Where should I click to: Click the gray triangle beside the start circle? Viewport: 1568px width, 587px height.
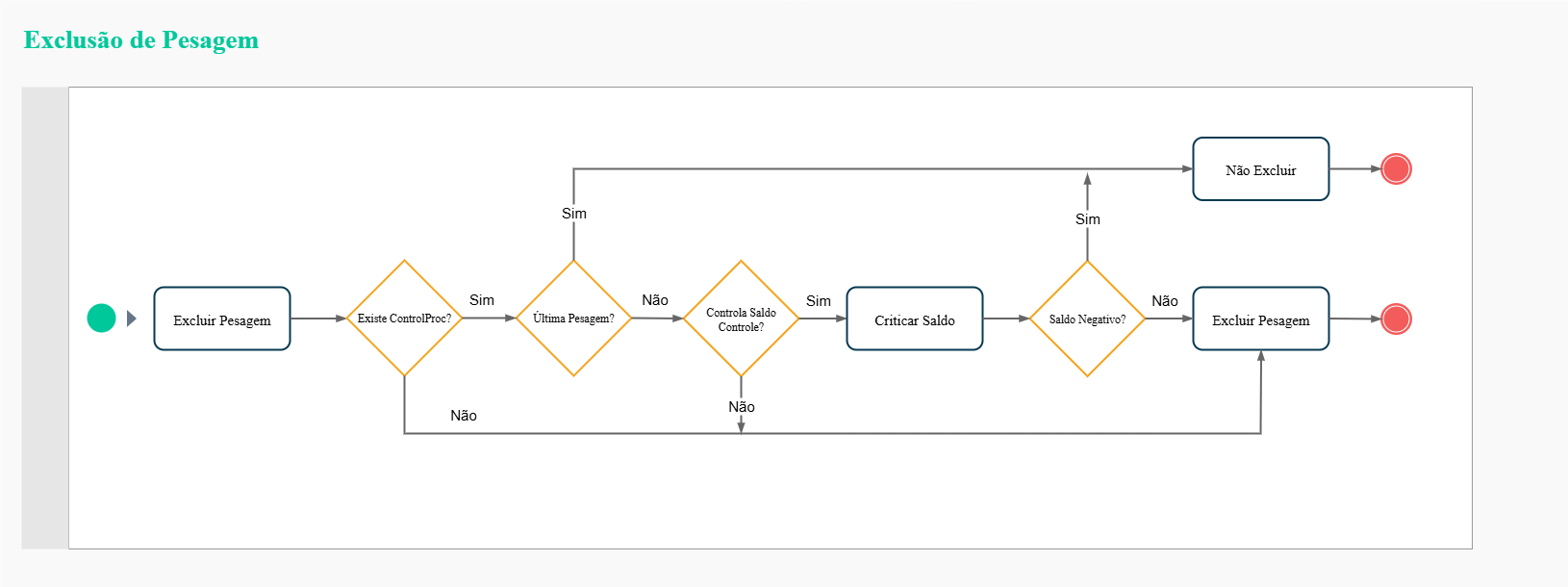(132, 319)
